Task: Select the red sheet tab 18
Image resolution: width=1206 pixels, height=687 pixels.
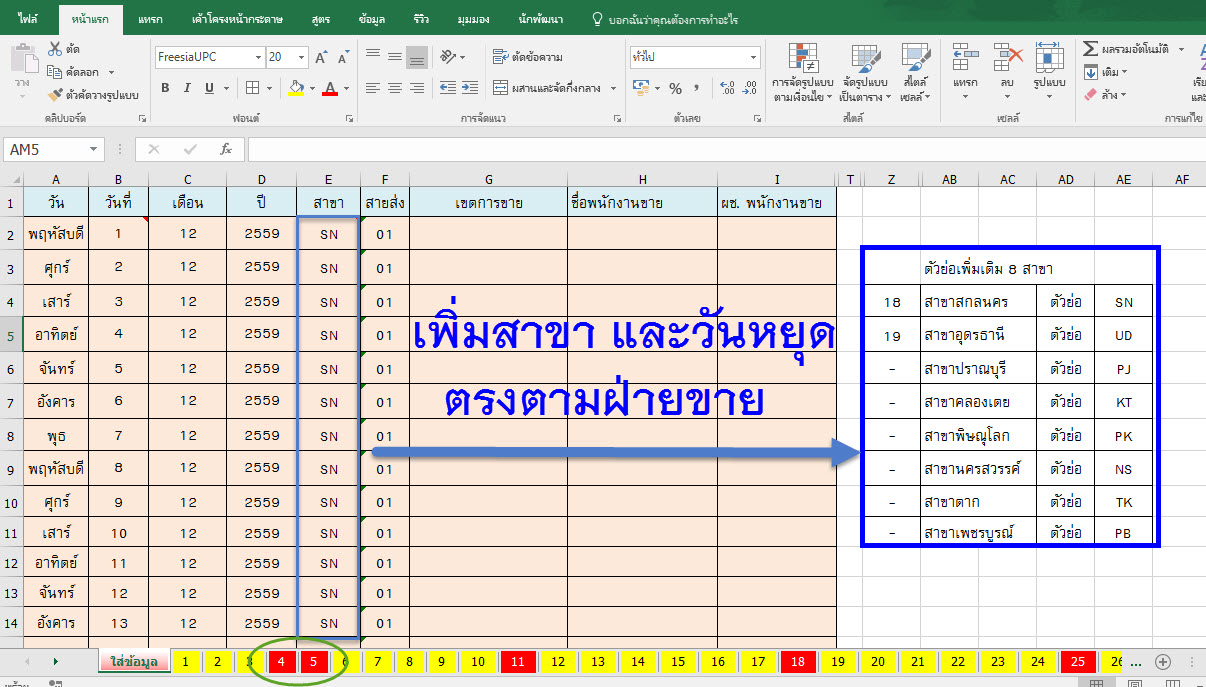Action: [x=797, y=662]
